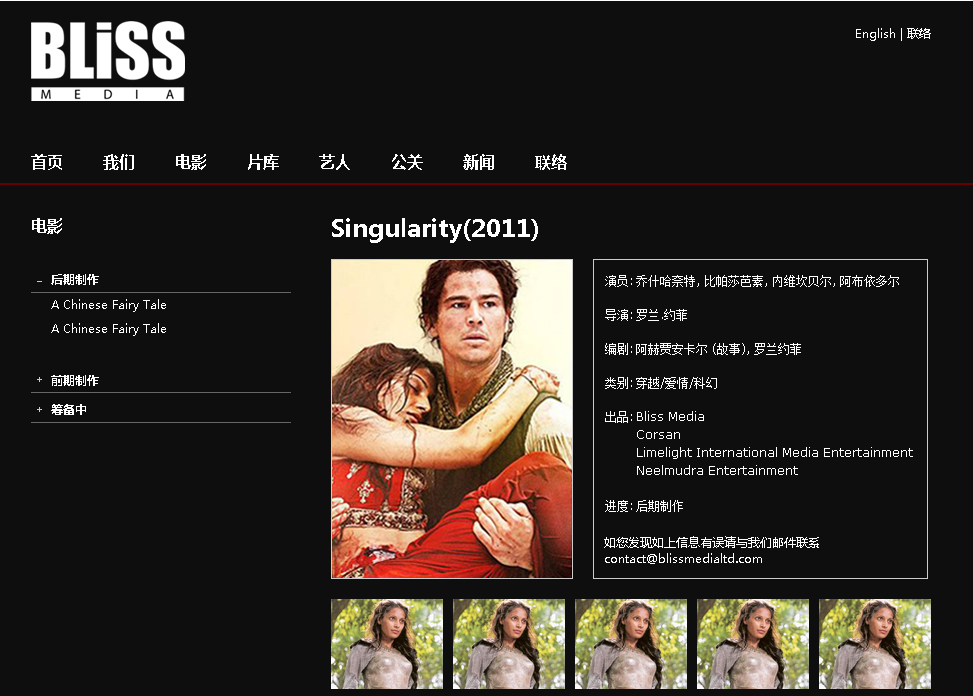The image size is (973, 696).
Task: Click the contact@blissmedialtd.com email address
Action: point(683,559)
